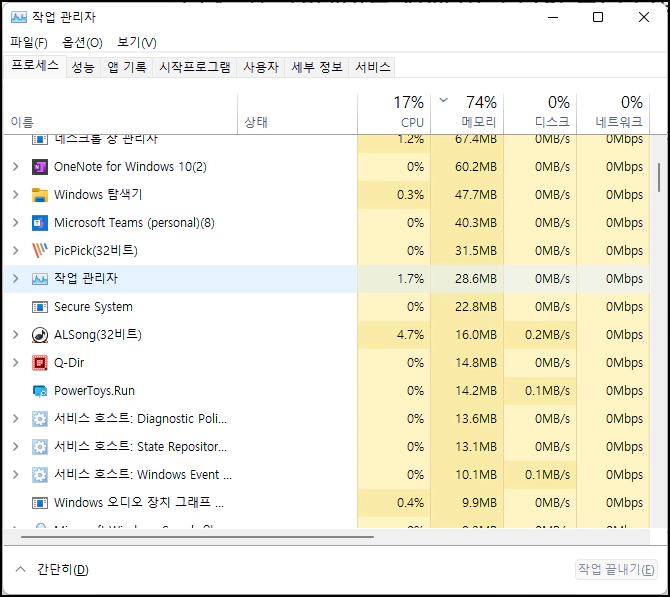Click PicPick's 31.5MB memory value
Viewport: 670px width, 597px height.
point(476,251)
